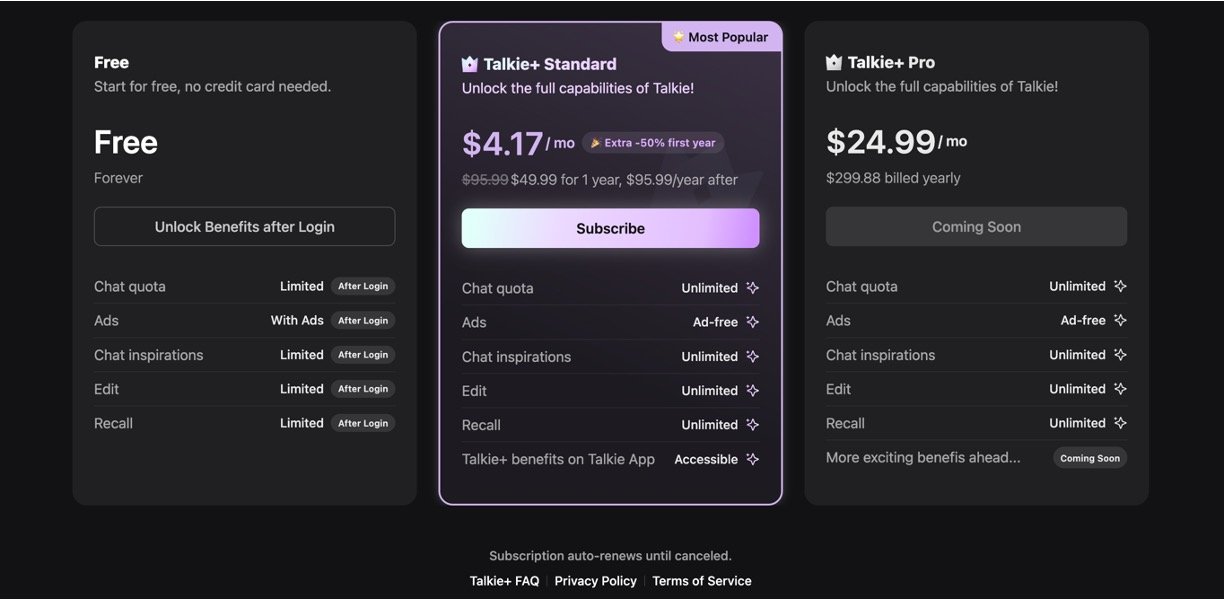
Task: Open the Terms of Service link
Action: (702, 581)
